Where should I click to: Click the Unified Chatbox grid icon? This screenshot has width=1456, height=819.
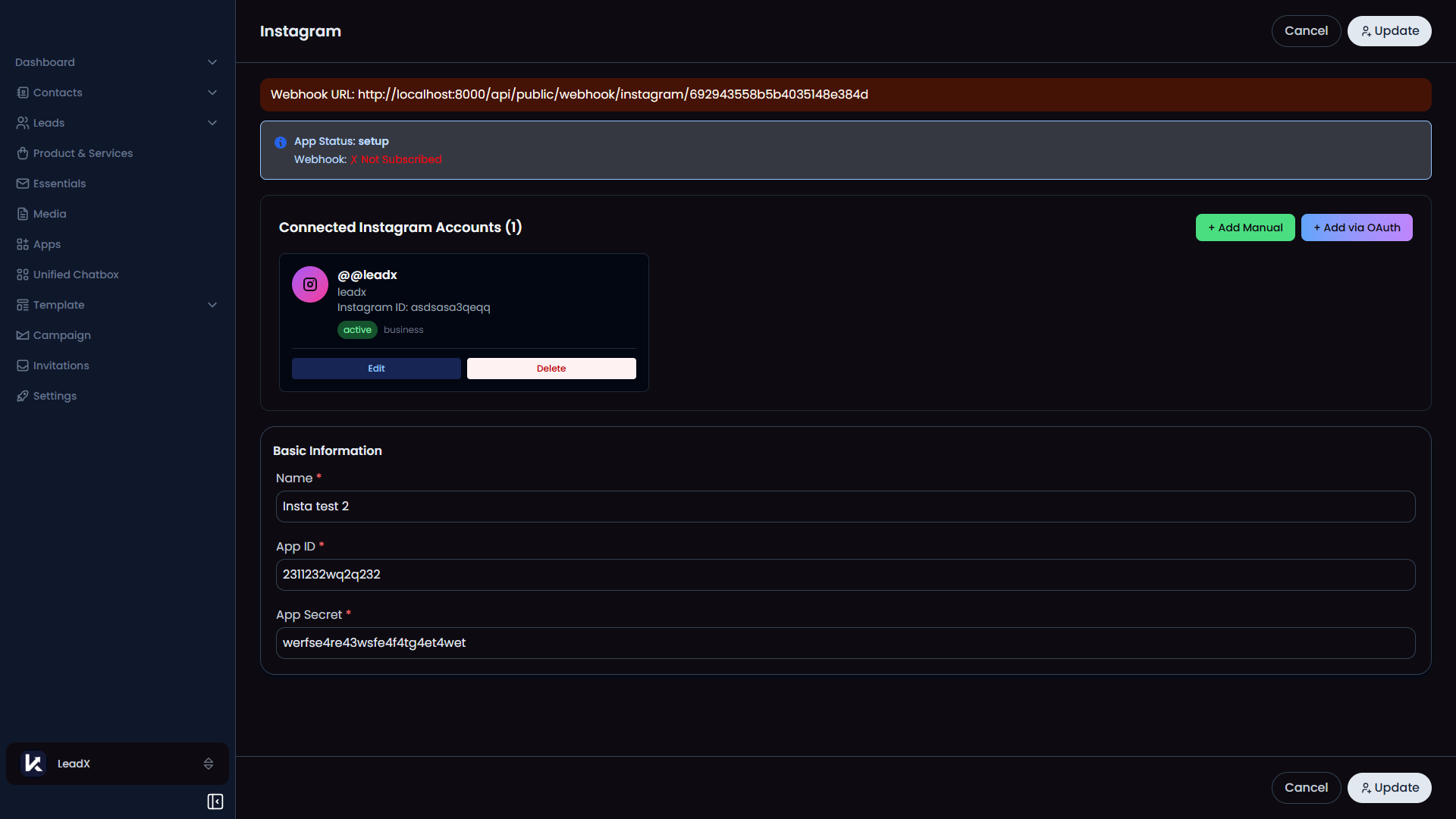pos(23,275)
